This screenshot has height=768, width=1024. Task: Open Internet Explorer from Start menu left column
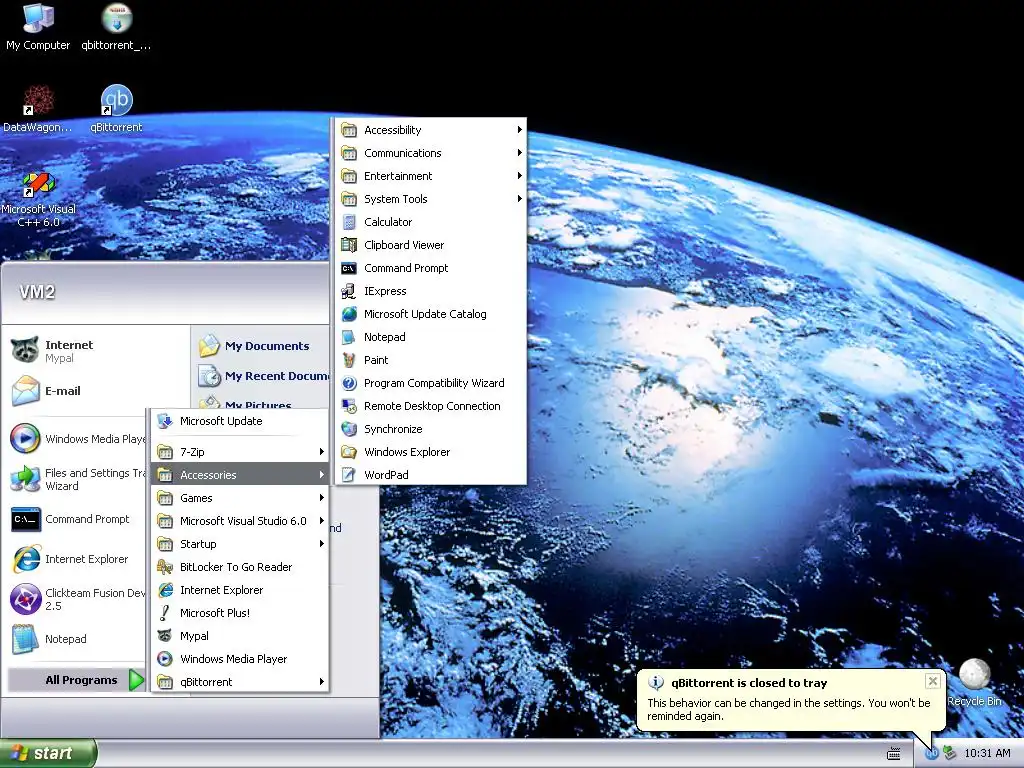pyautogui.click(x=77, y=559)
